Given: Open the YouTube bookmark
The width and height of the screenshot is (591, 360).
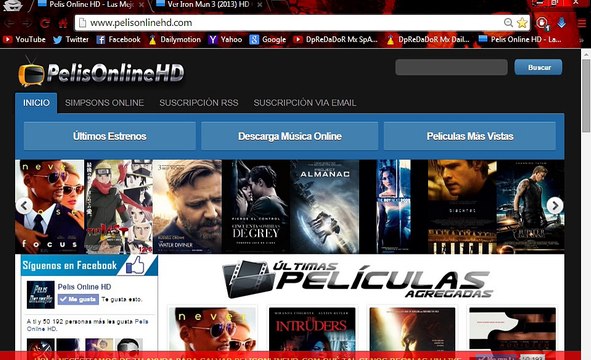Looking at the screenshot, I should pos(24,39).
